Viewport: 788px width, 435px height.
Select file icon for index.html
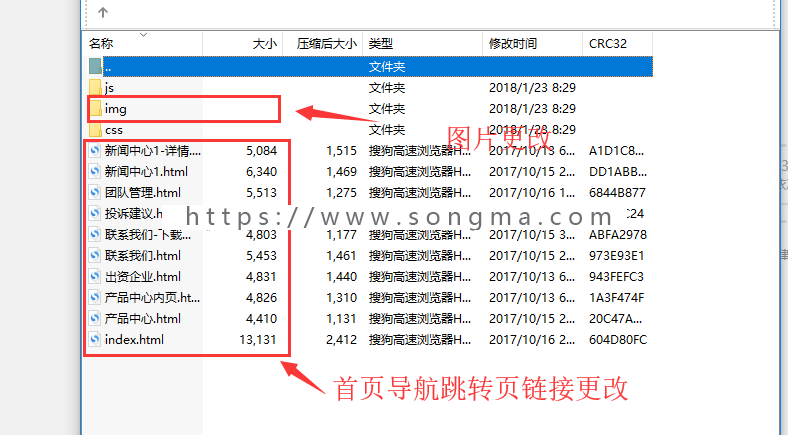tap(95, 340)
